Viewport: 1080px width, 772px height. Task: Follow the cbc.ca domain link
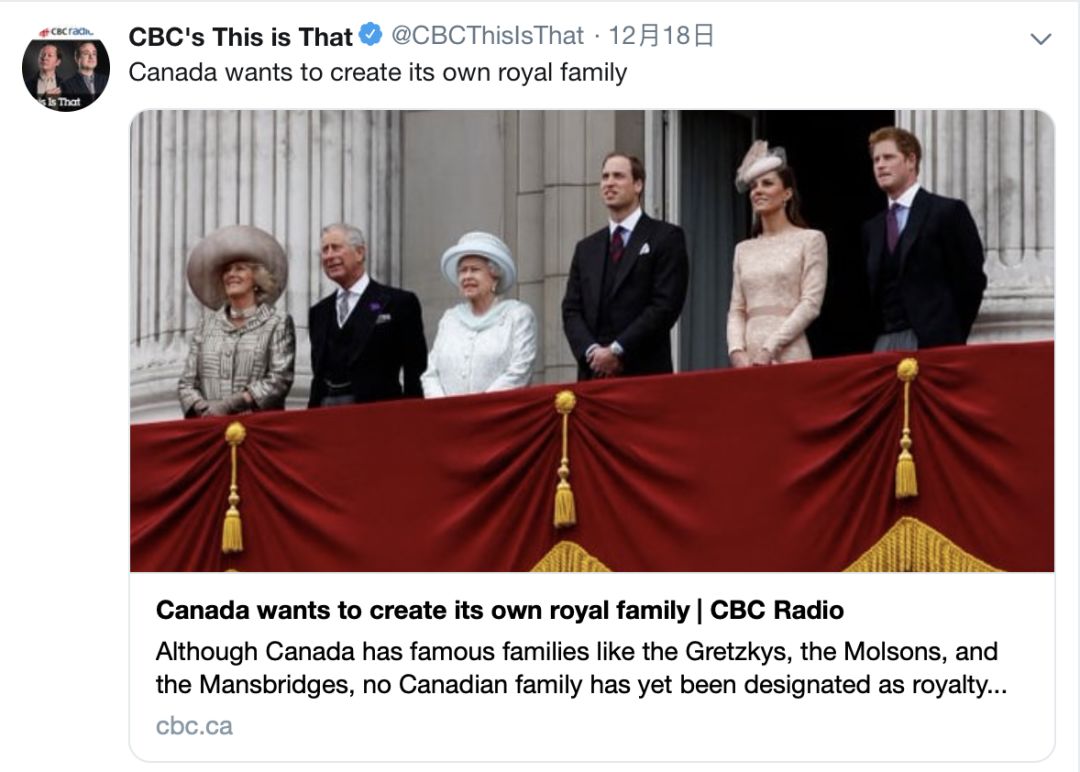point(194,726)
